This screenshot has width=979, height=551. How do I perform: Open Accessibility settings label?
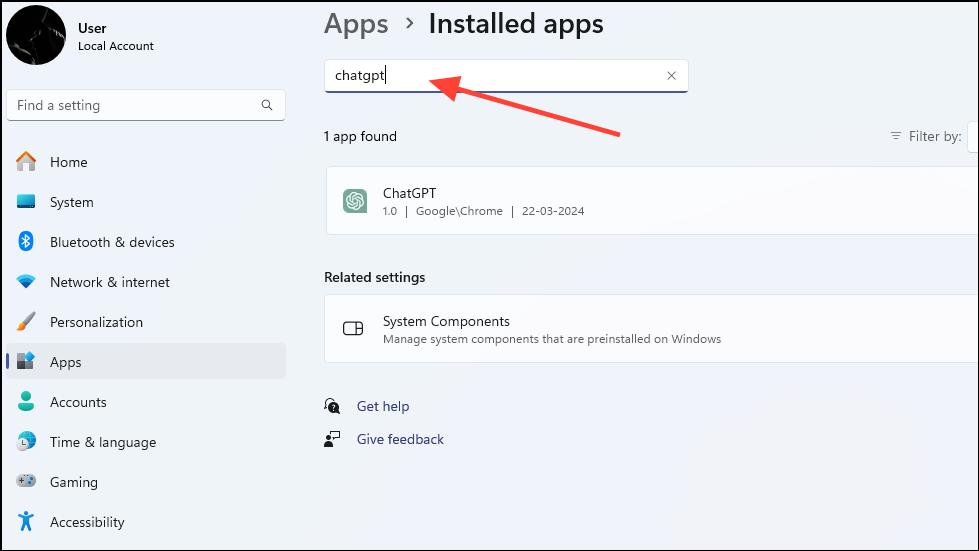point(87,522)
